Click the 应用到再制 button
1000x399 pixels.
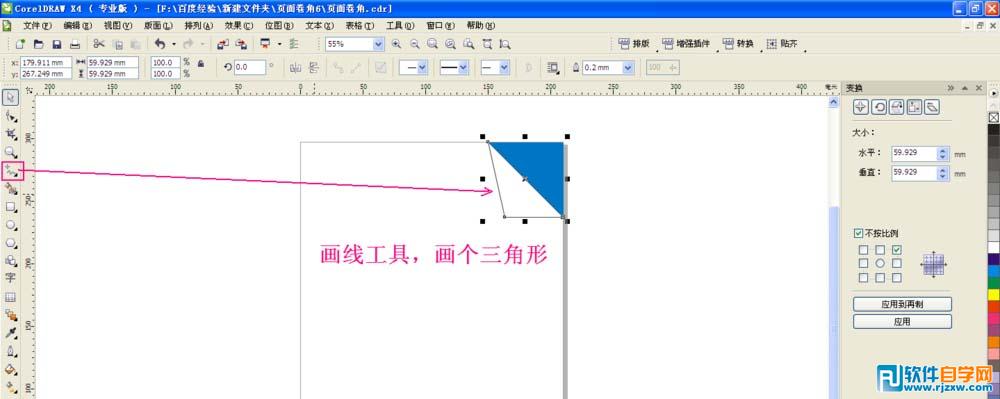(x=902, y=304)
